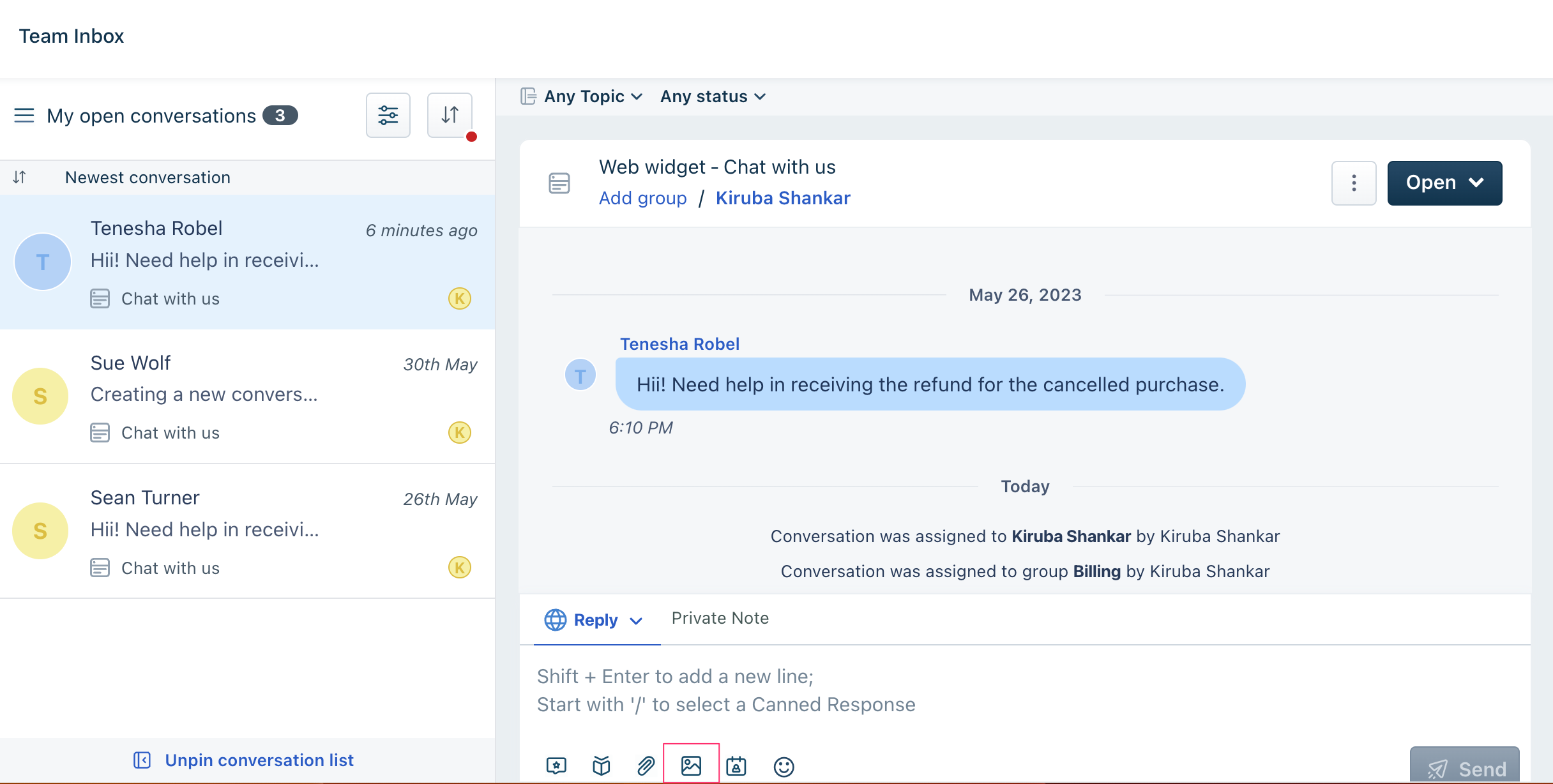This screenshot has height=784, width=1553.
Task: Click the emoji picker icon
Action: (x=783, y=765)
